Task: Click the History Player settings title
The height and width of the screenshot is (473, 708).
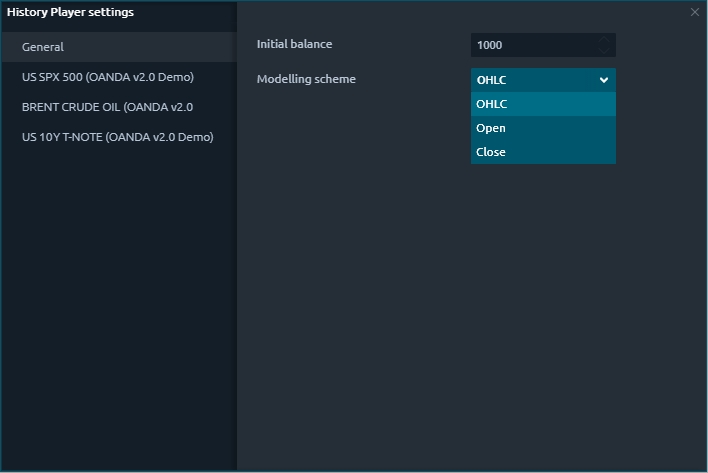Action: (70, 12)
